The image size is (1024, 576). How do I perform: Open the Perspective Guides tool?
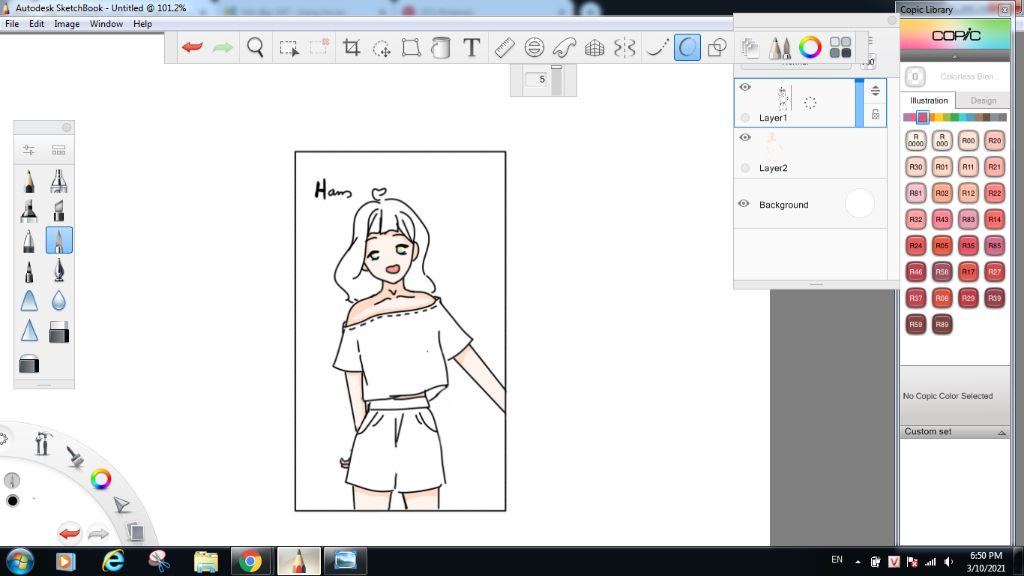click(x=594, y=47)
